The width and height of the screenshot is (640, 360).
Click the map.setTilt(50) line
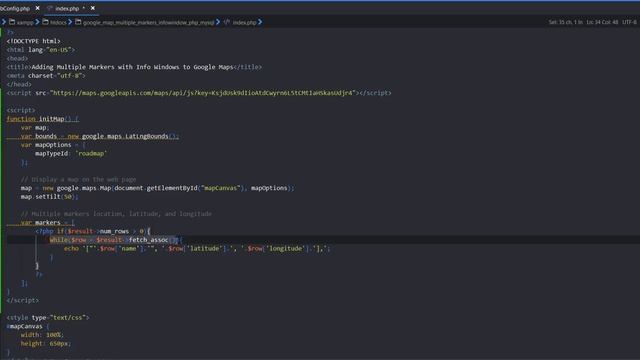49,197
